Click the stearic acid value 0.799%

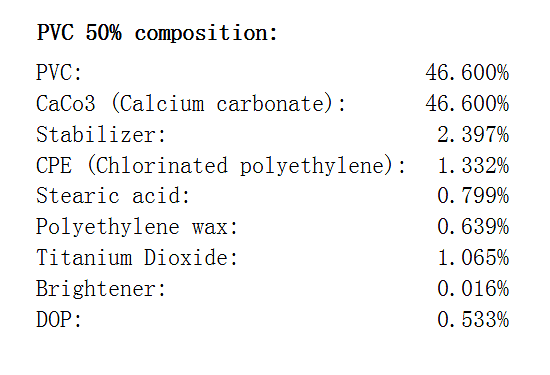pos(473,196)
